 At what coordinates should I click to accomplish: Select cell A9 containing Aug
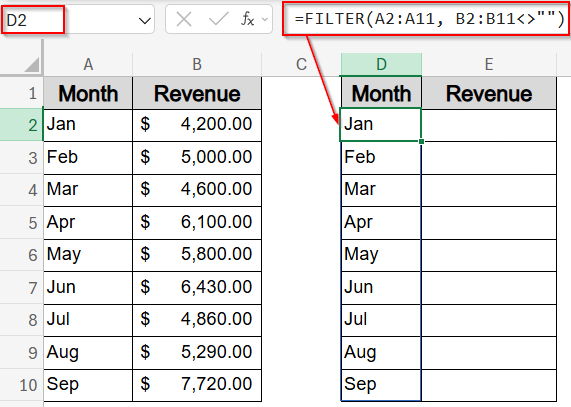tap(88, 352)
